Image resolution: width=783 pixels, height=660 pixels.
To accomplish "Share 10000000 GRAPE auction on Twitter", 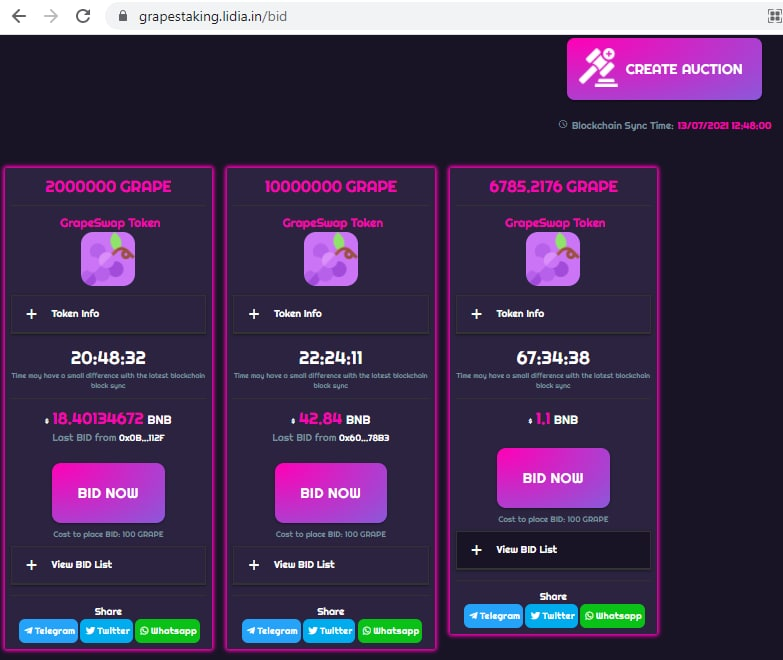I will tap(330, 631).
